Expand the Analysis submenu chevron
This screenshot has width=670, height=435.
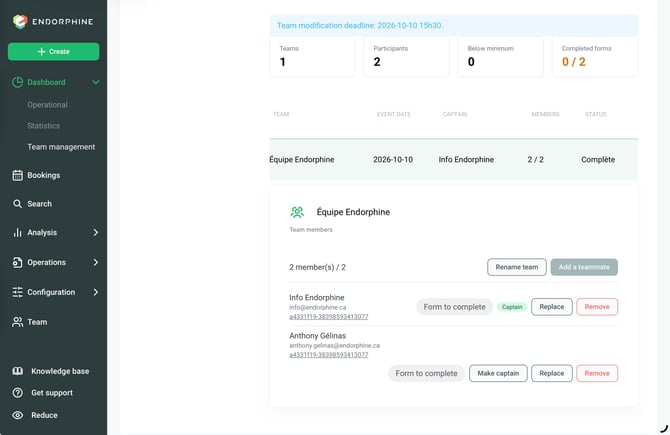coord(96,232)
